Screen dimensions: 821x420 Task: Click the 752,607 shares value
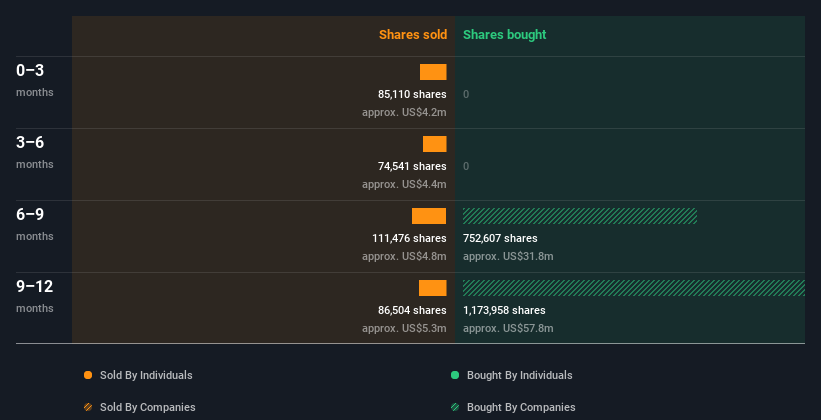point(500,238)
